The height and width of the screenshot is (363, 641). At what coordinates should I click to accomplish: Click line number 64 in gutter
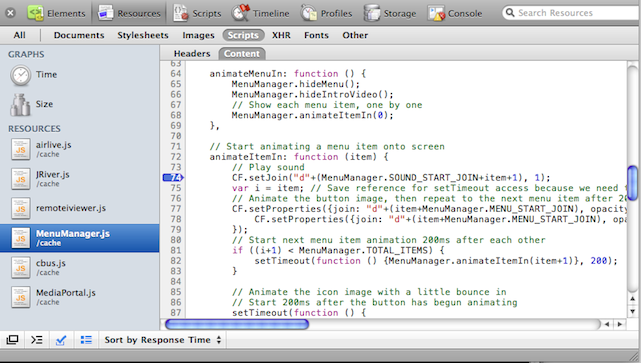(x=176, y=74)
